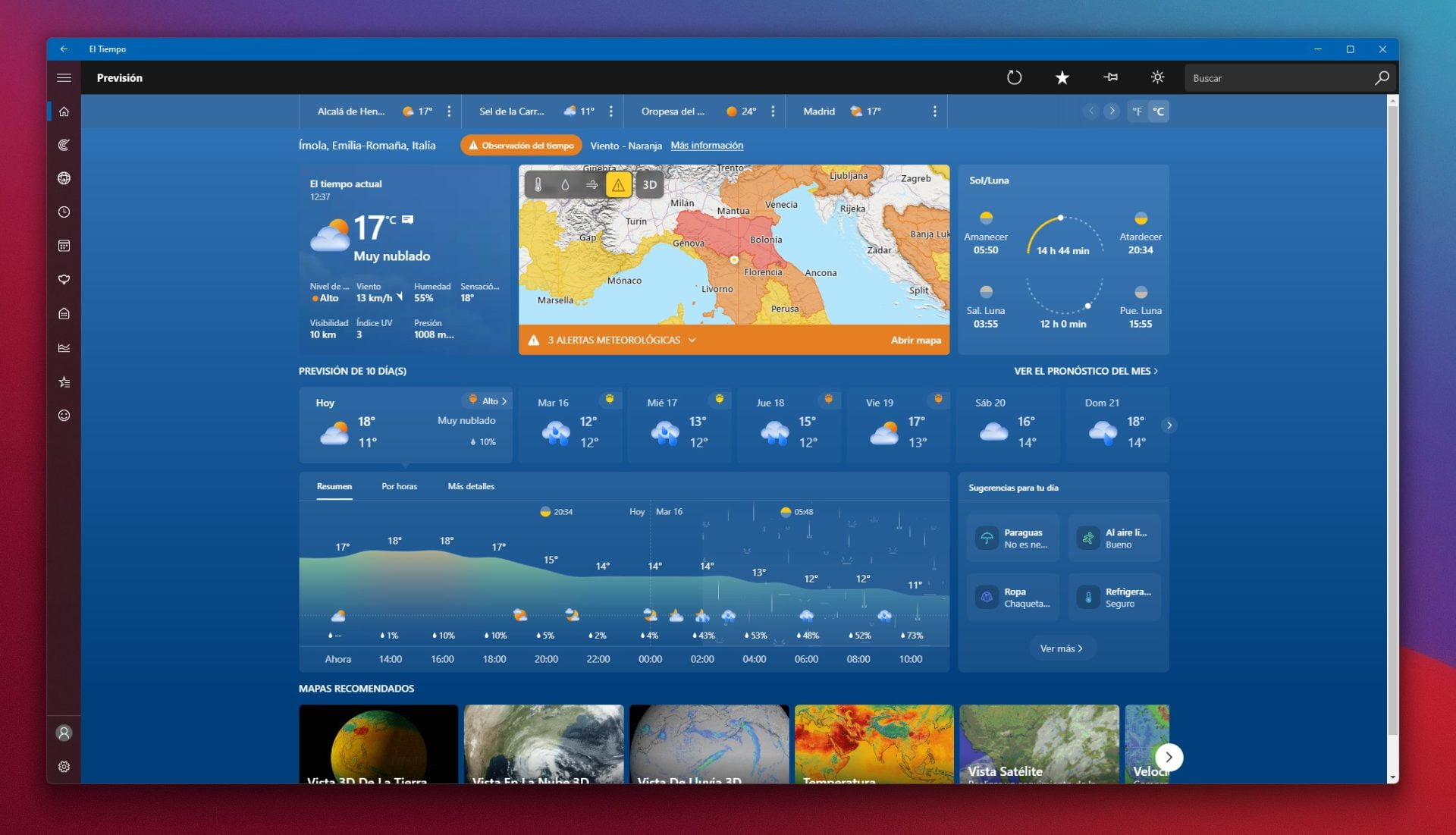Open the hourly forecast clock icon
This screenshot has height=835, width=1456.
64,212
